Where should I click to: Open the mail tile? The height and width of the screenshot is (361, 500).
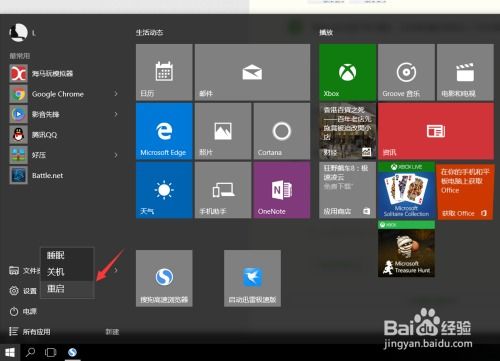pyautogui.click(x=252, y=72)
